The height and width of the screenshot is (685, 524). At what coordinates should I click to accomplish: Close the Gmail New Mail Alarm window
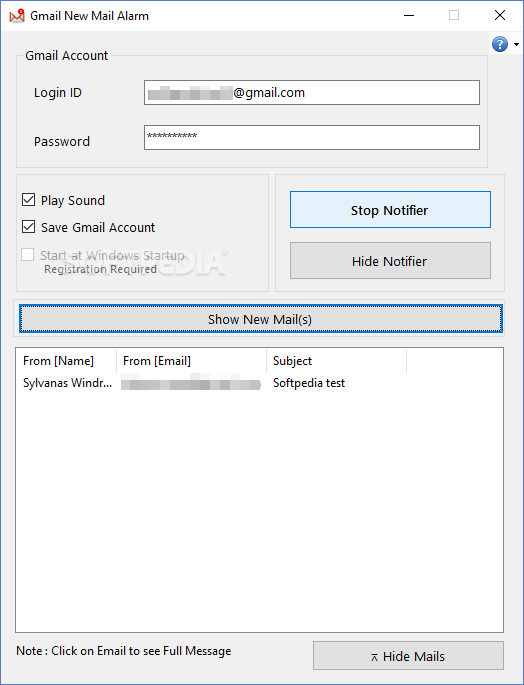click(500, 16)
